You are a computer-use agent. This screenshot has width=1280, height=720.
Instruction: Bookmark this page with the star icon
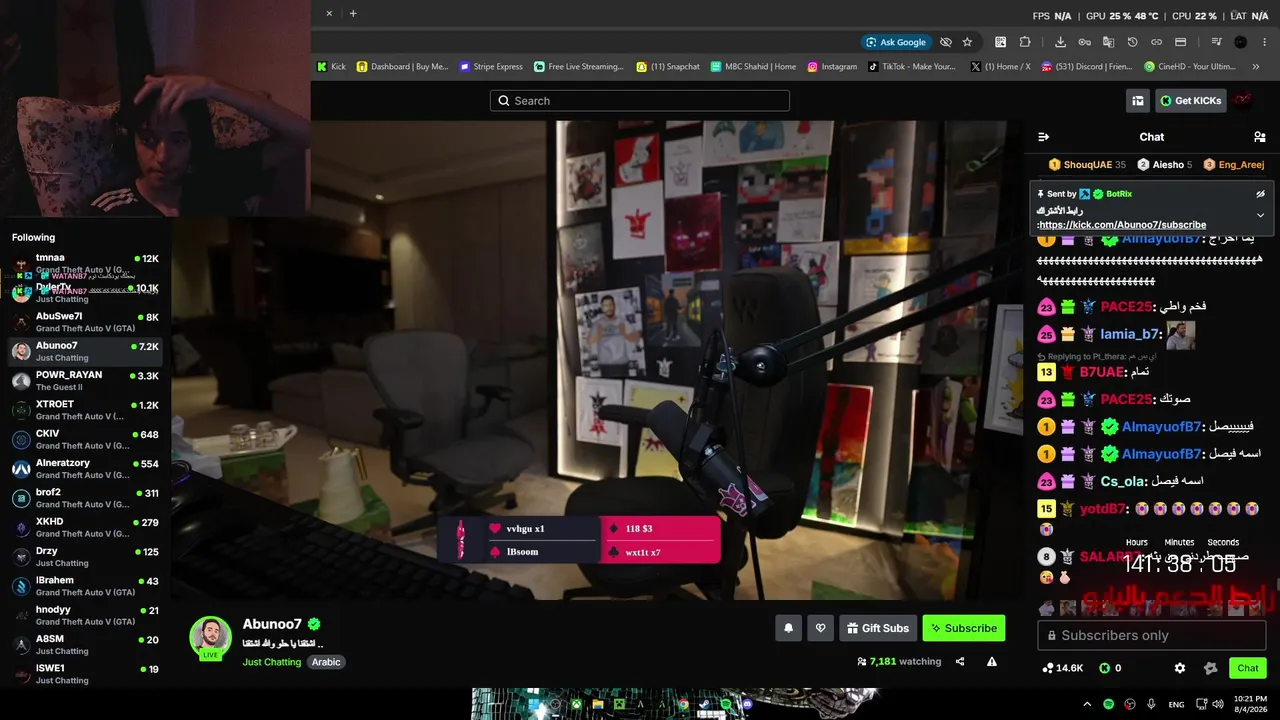point(967,42)
